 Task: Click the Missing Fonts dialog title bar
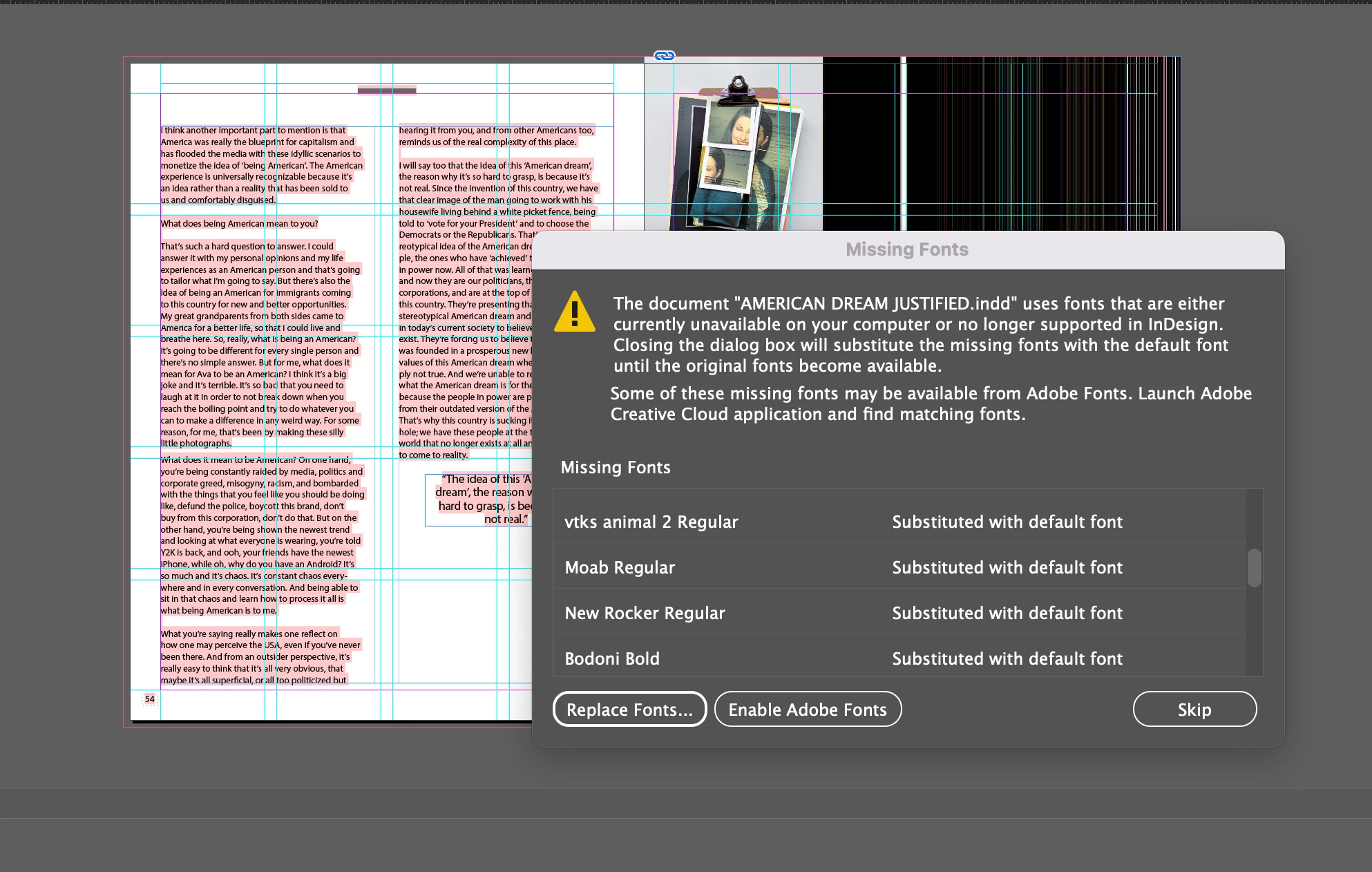[907, 249]
